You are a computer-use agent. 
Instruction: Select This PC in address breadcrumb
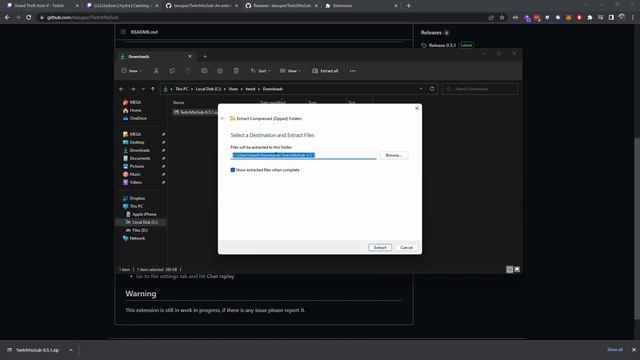click(x=182, y=89)
